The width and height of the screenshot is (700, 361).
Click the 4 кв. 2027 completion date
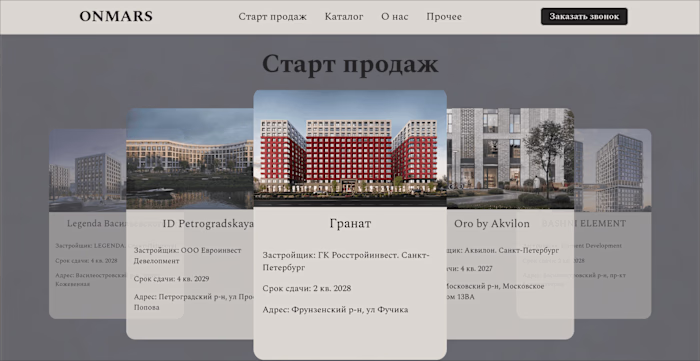tap(470, 269)
